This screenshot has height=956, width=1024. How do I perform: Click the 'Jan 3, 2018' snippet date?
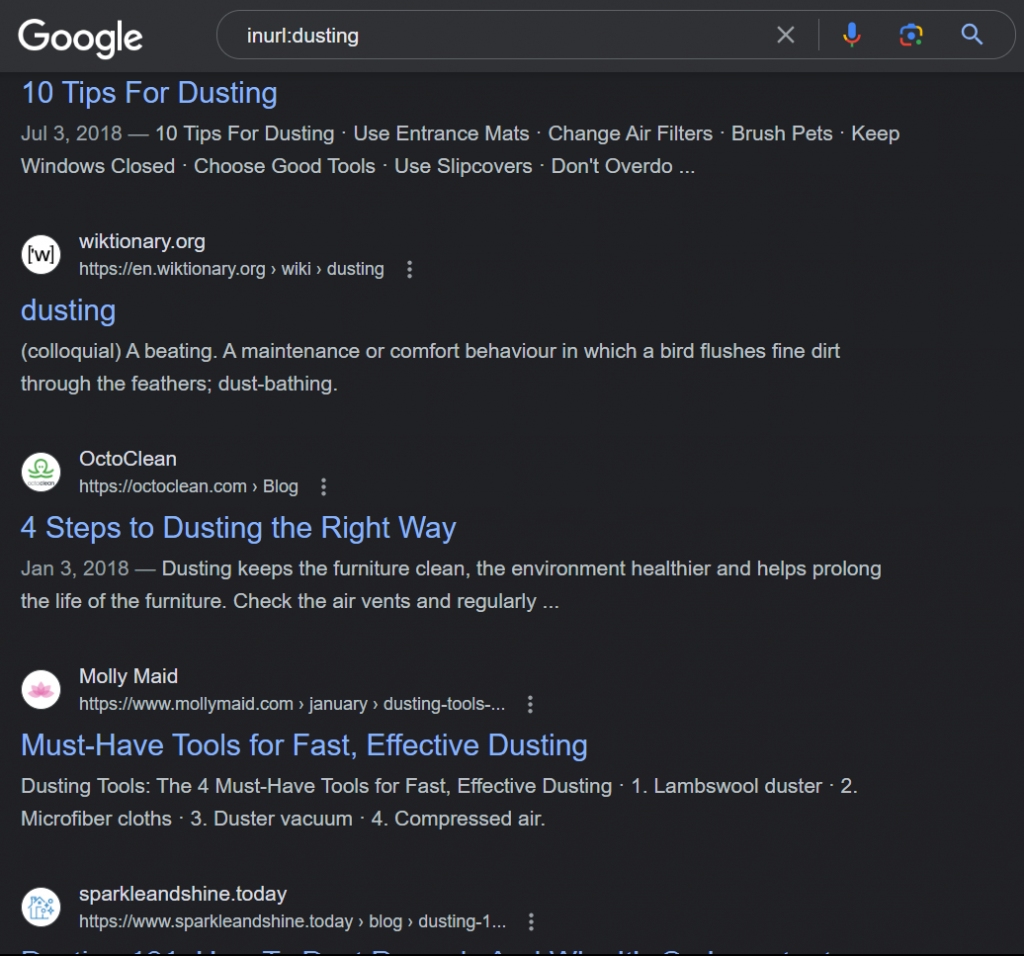75,568
